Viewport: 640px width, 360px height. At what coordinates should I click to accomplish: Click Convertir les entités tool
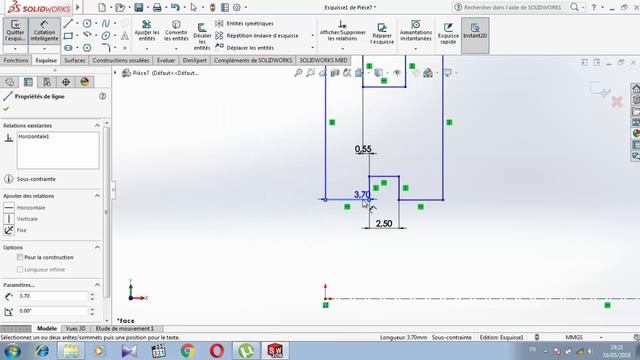click(176, 31)
